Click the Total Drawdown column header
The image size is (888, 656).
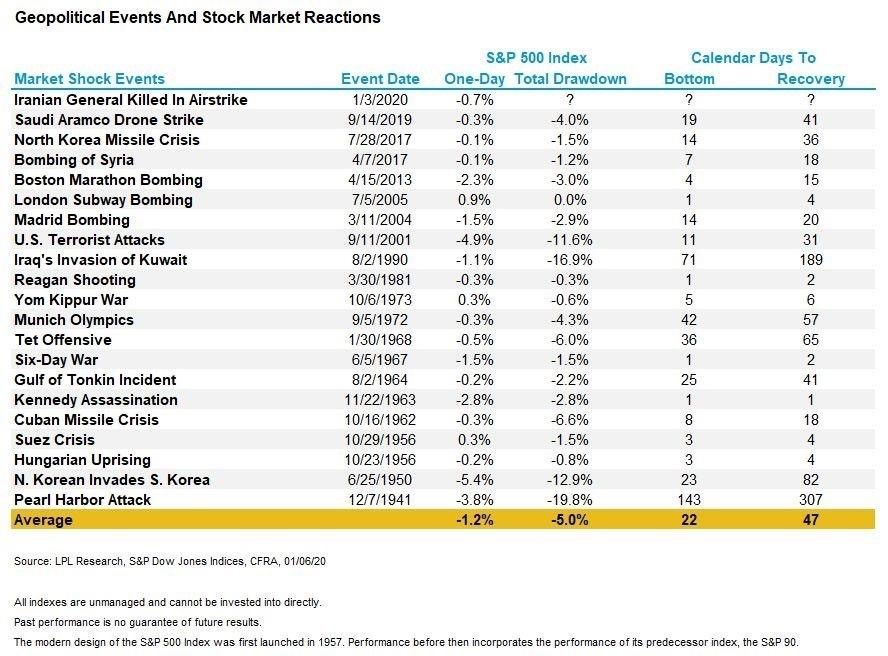coord(570,79)
